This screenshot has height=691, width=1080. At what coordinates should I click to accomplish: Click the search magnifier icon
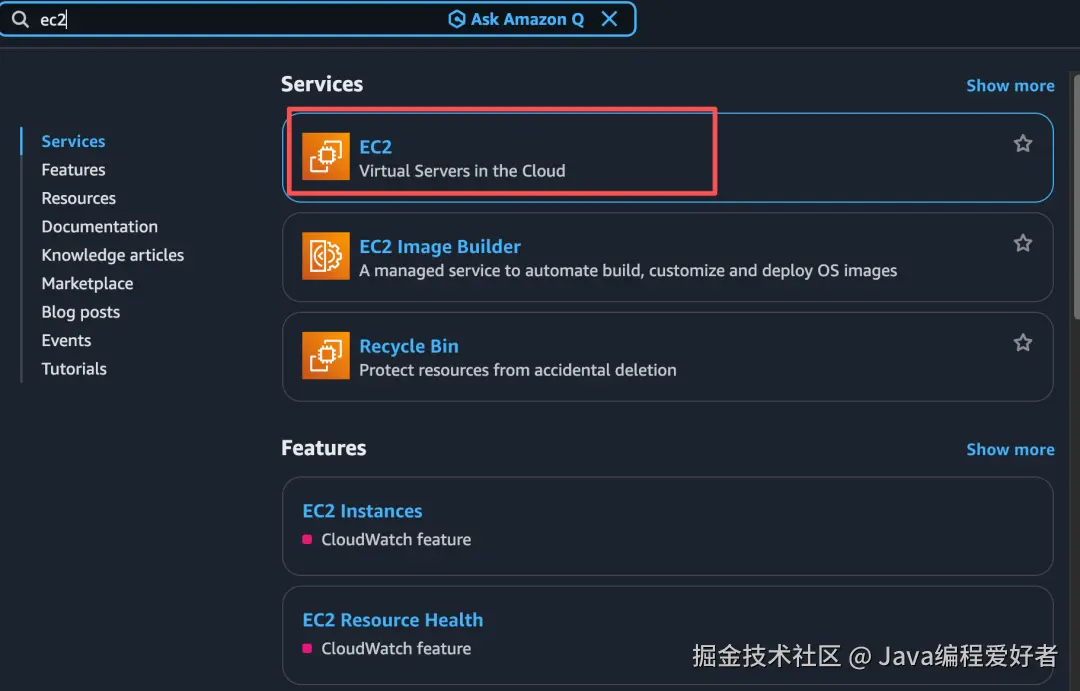click(x=20, y=20)
